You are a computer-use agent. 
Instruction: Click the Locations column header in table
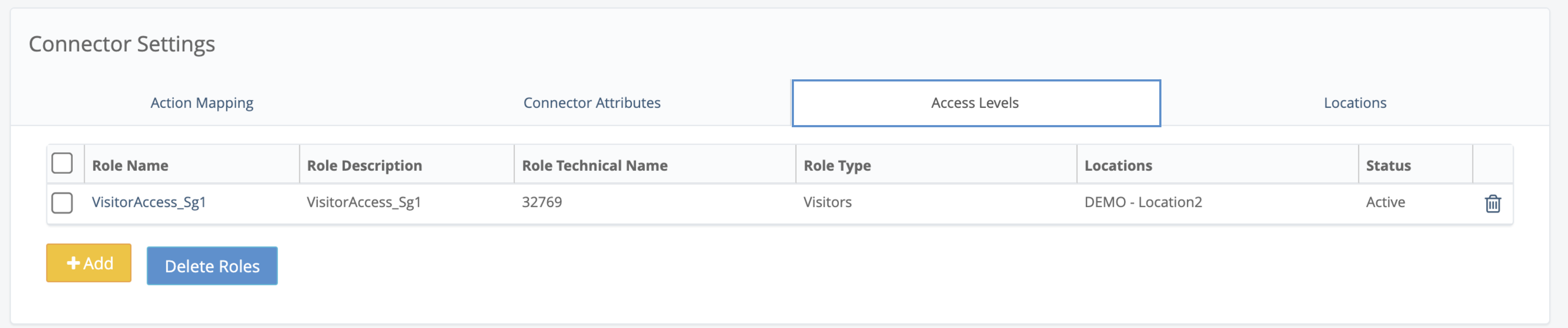click(1118, 165)
